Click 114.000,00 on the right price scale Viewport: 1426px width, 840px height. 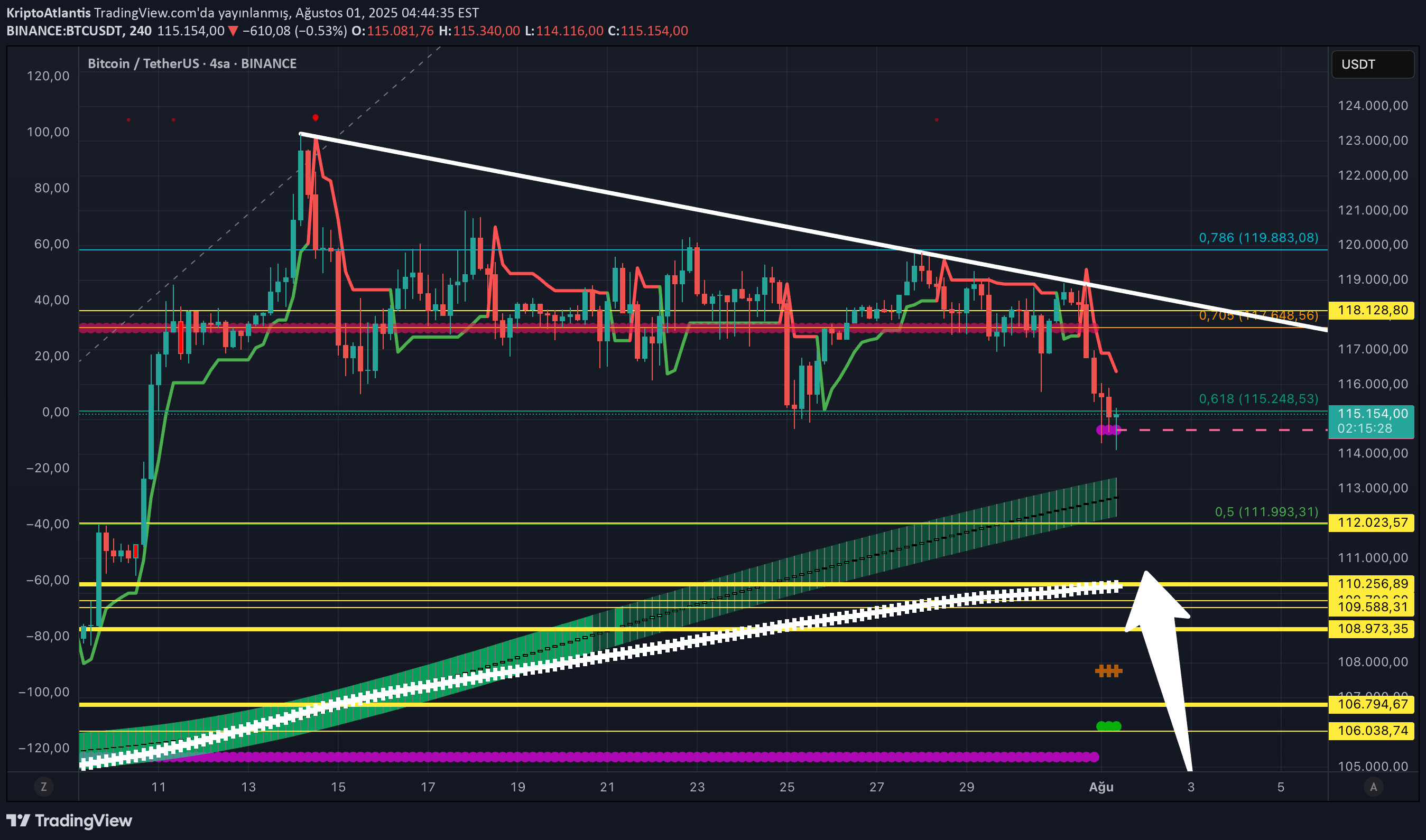click(1373, 453)
